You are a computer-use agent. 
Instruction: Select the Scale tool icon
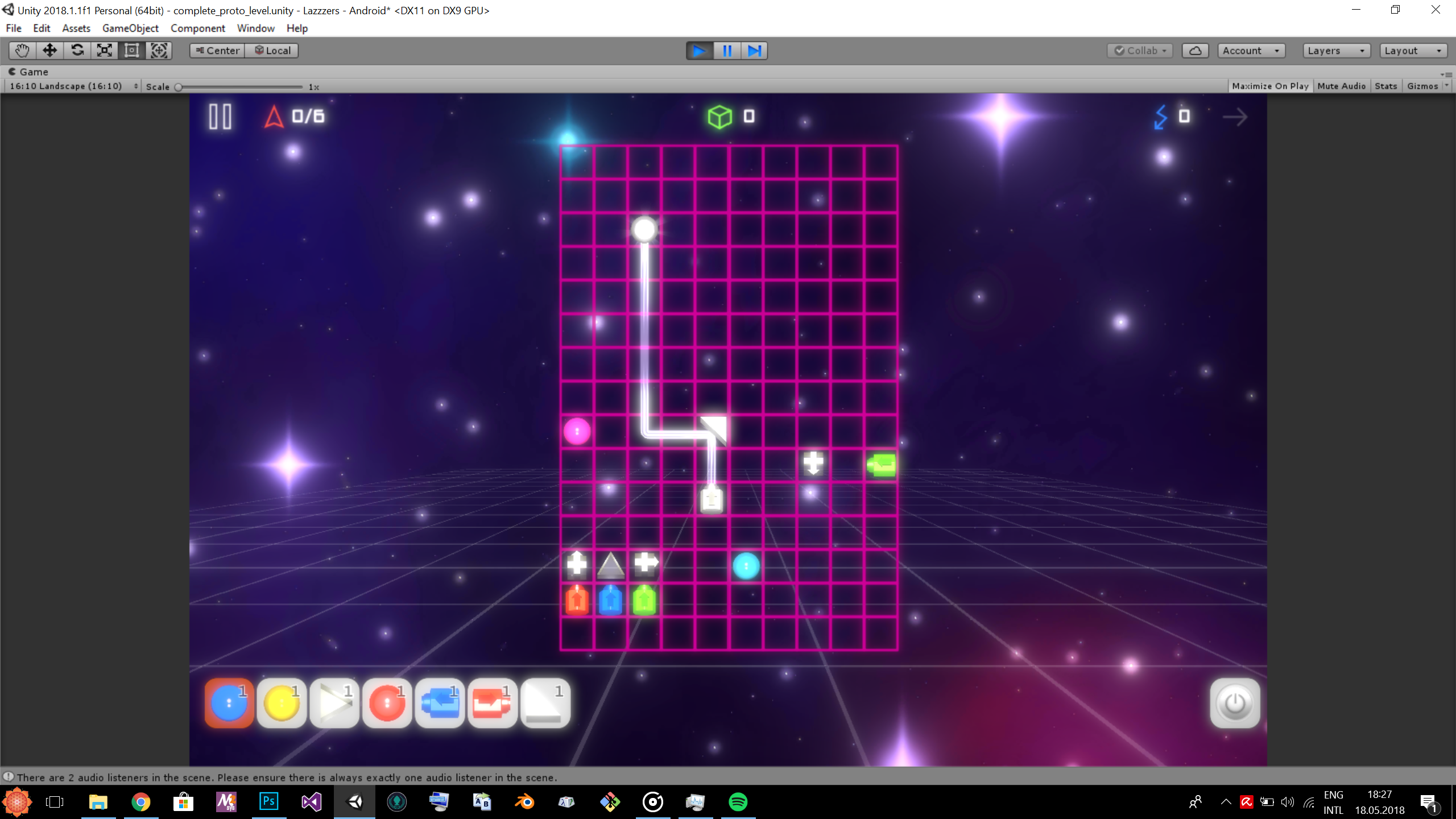[x=104, y=51]
